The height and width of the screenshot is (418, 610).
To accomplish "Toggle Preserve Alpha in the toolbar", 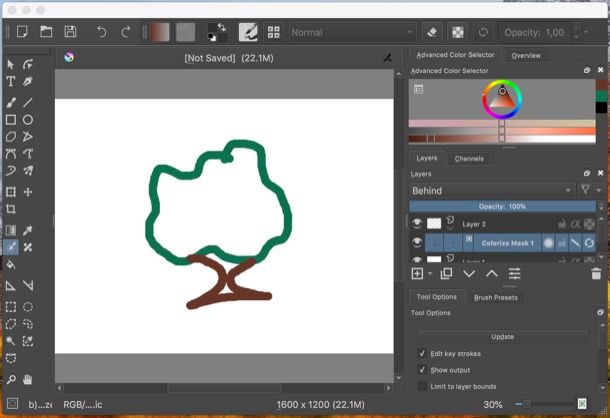I will coord(458,32).
